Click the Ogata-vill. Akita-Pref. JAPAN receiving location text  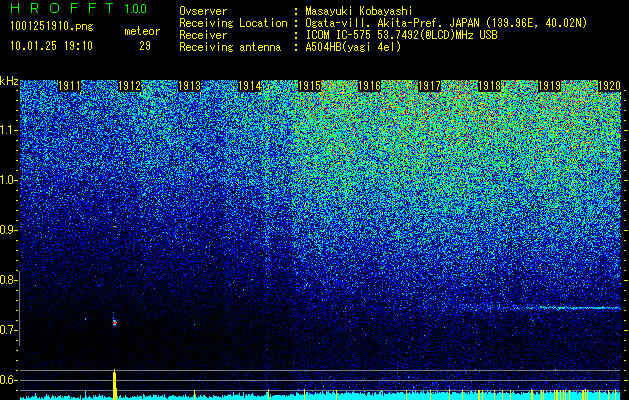click(x=446, y=23)
